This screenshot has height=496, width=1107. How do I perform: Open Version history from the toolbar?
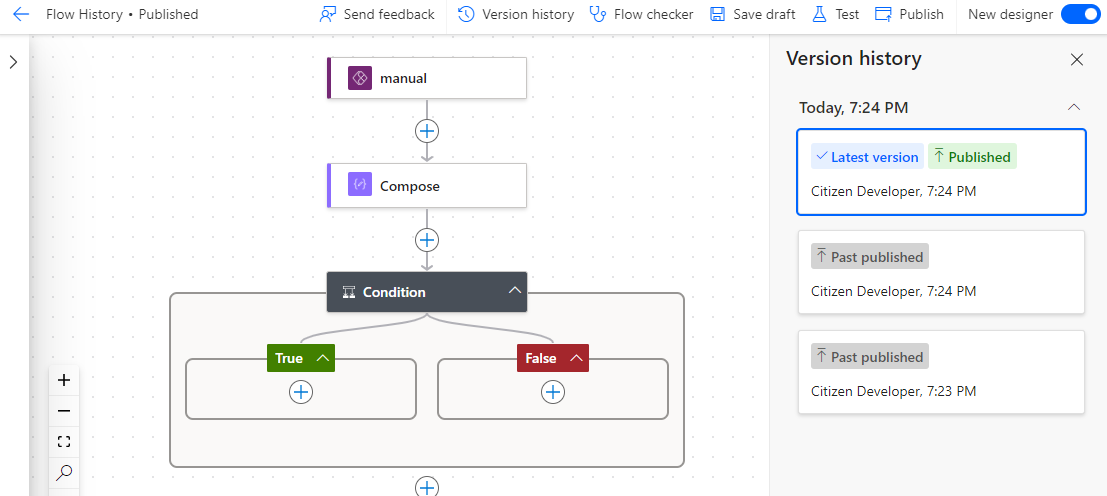[515, 14]
